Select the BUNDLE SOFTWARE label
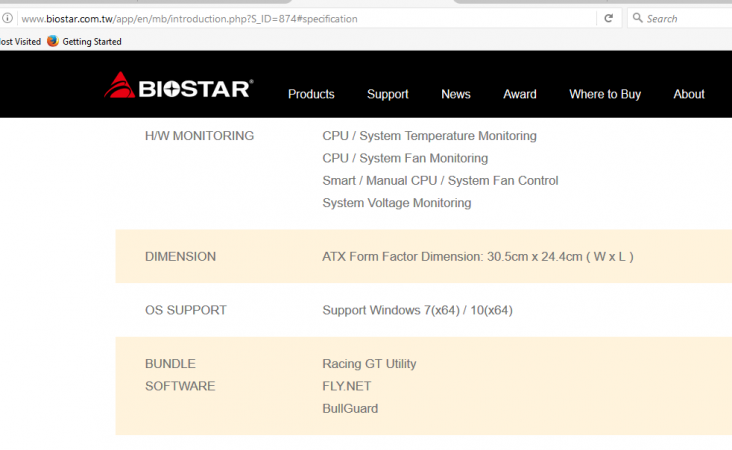The width and height of the screenshot is (732, 450). point(180,375)
